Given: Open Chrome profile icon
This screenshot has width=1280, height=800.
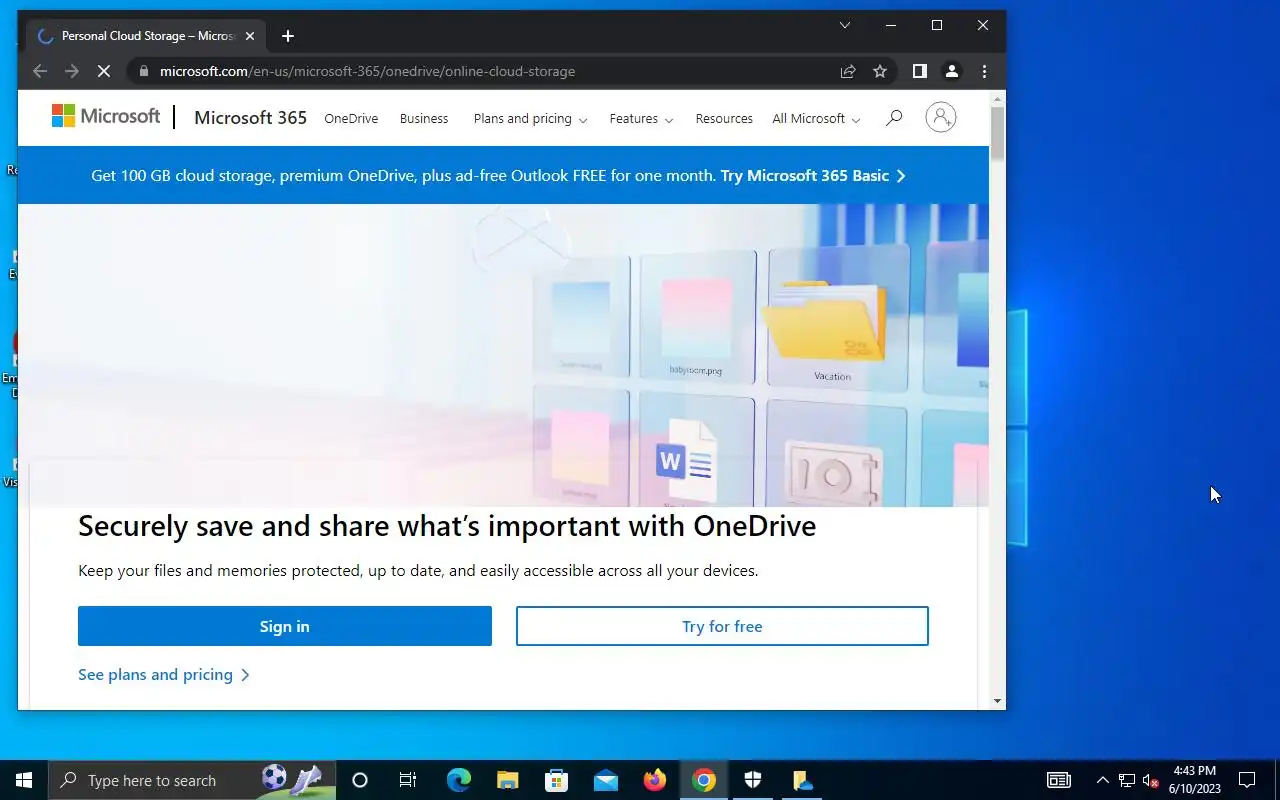Looking at the screenshot, I should click(x=952, y=71).
